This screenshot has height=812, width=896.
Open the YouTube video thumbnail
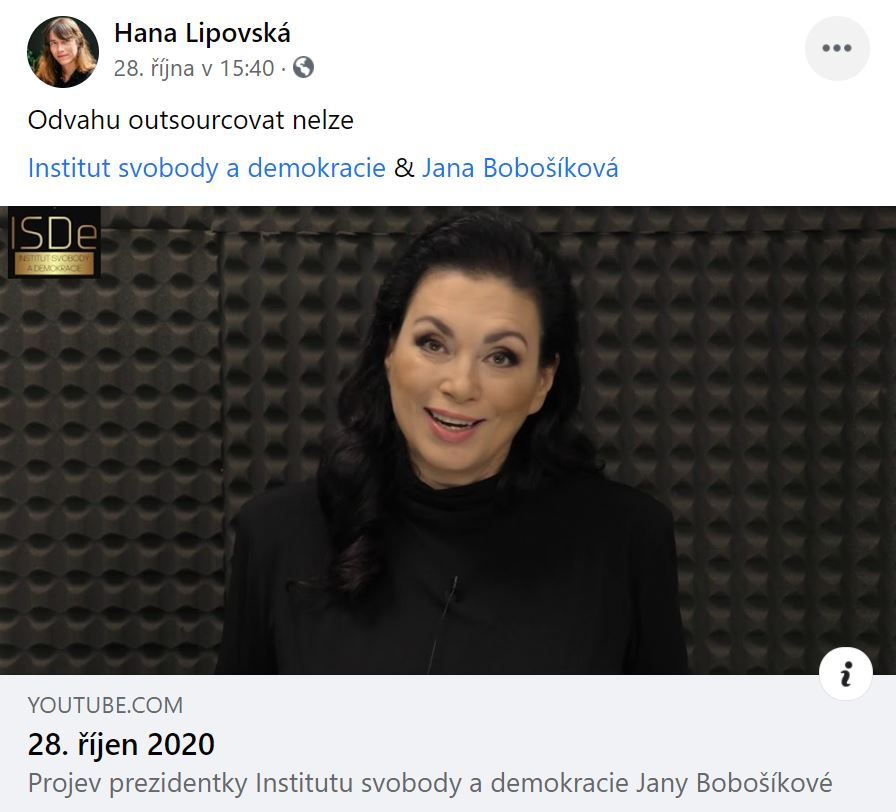pyautogui.click(x=448, y=441)
